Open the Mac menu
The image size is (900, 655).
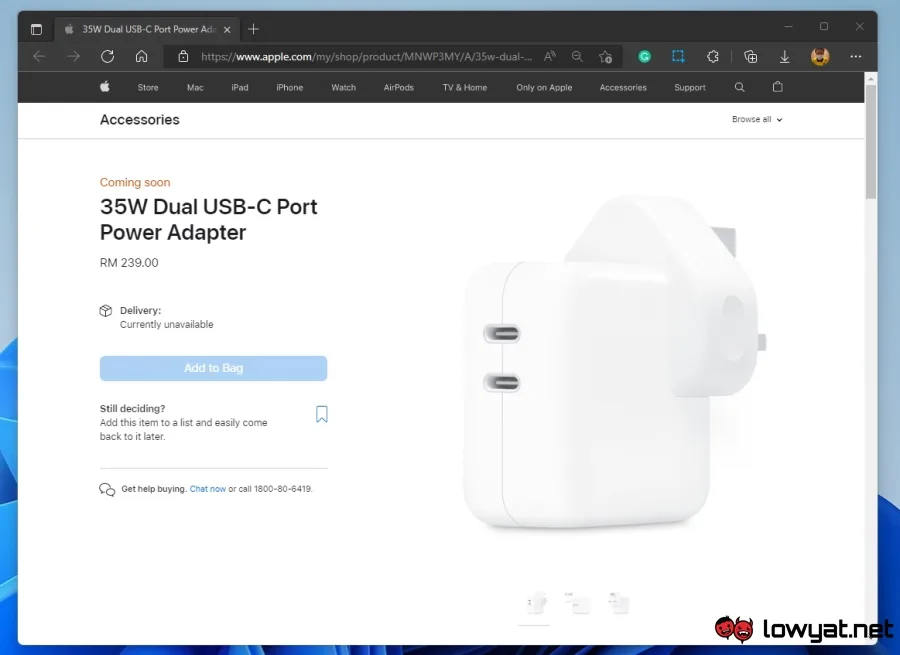[195, 87]
